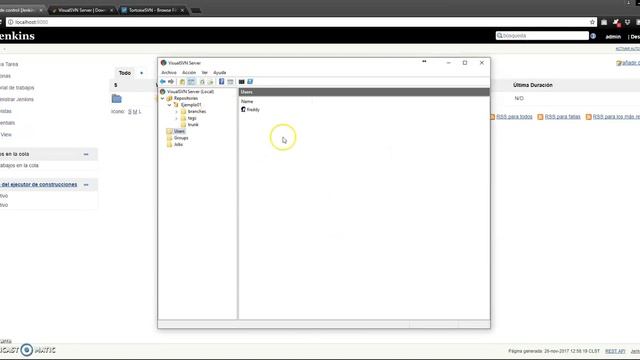Open the REST API link in footer
The height and width of the screenshot is (360, 640).
[615, 351]
